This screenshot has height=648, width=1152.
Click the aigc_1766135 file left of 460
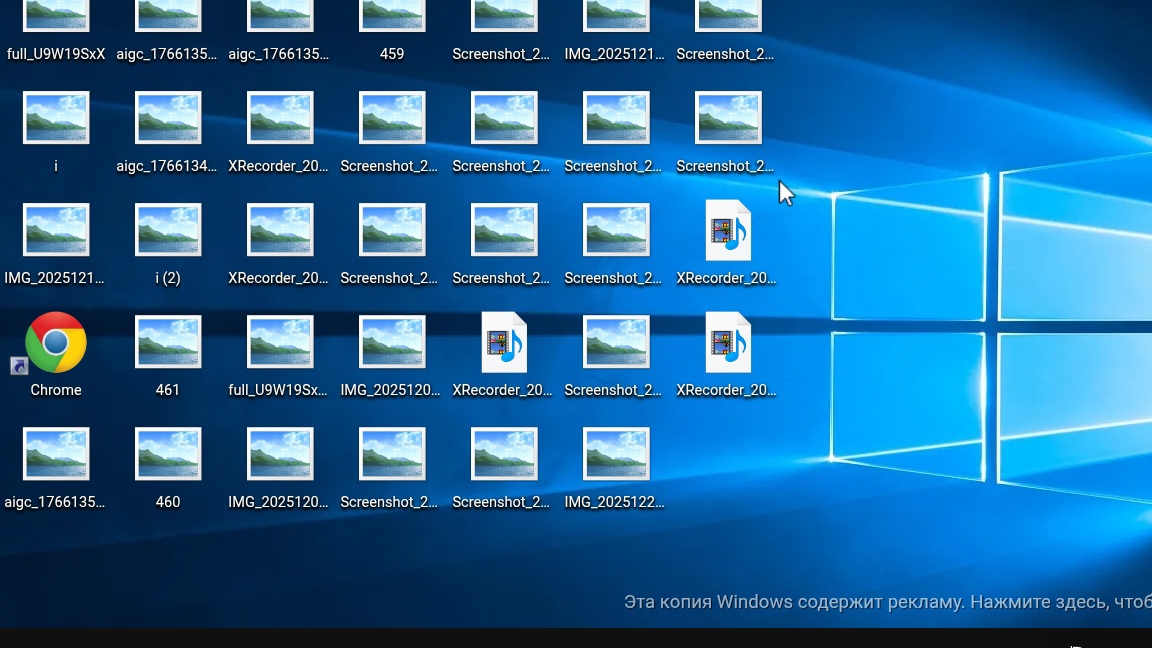point(56,455)
